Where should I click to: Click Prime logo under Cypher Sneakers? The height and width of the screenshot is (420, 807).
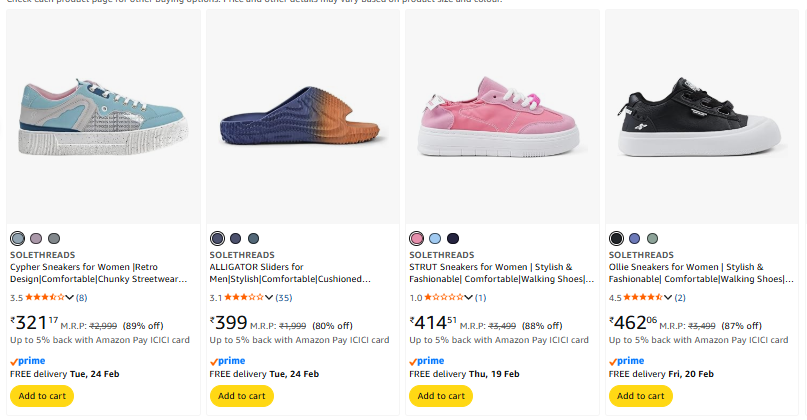pyautogui.click(x=27, y=361)
